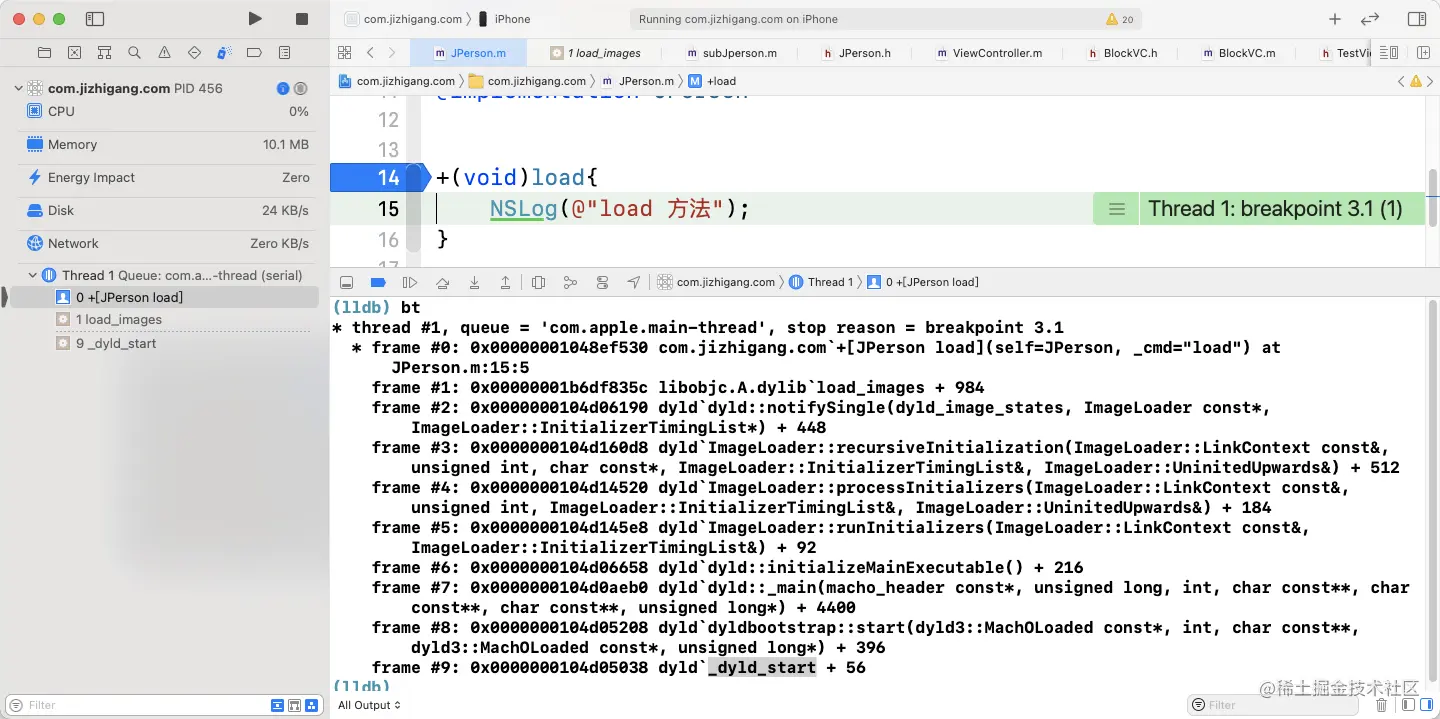Click the trash icon to clear console
Viewport: 1440px width, 719px height.
click(1381, 705)
